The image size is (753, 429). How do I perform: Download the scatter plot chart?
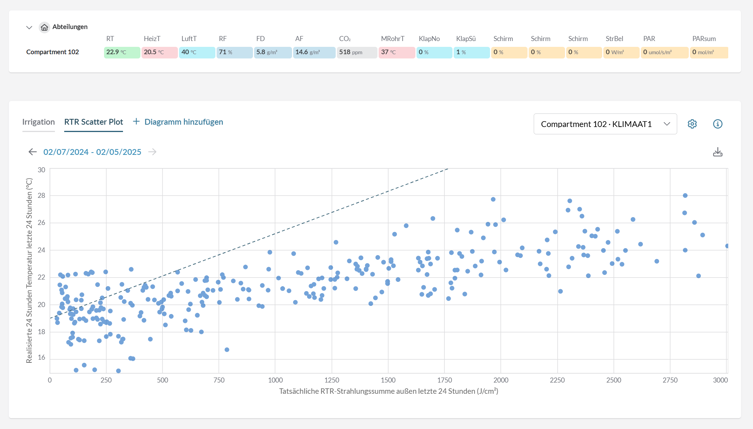[717, 152]
